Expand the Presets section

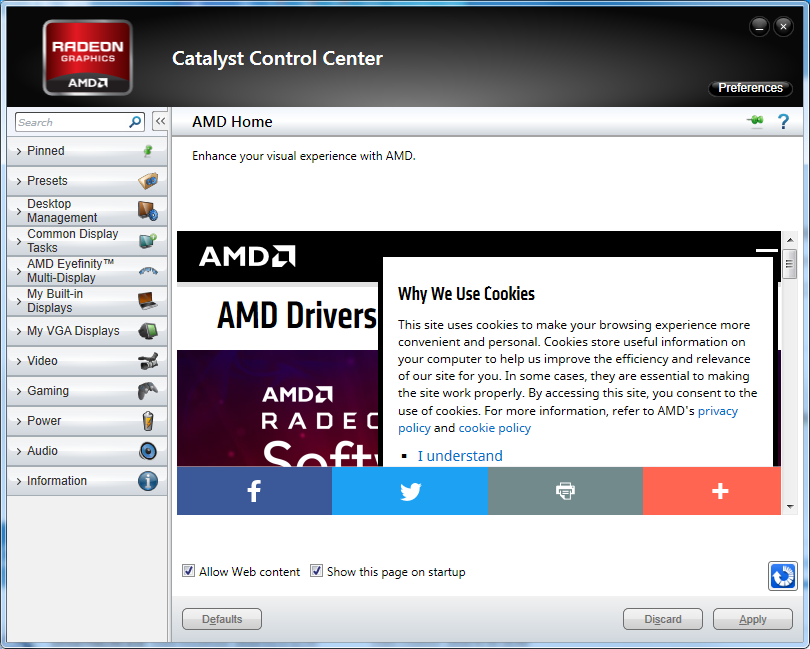tap(87, 181)
